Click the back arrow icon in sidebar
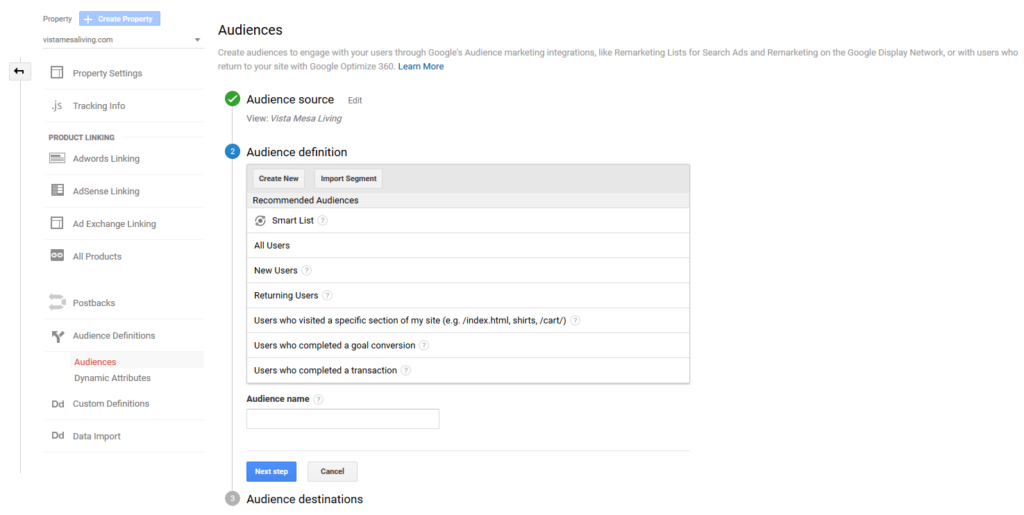Viewport: 1024px width, 515px height. (x=20, y=71)
